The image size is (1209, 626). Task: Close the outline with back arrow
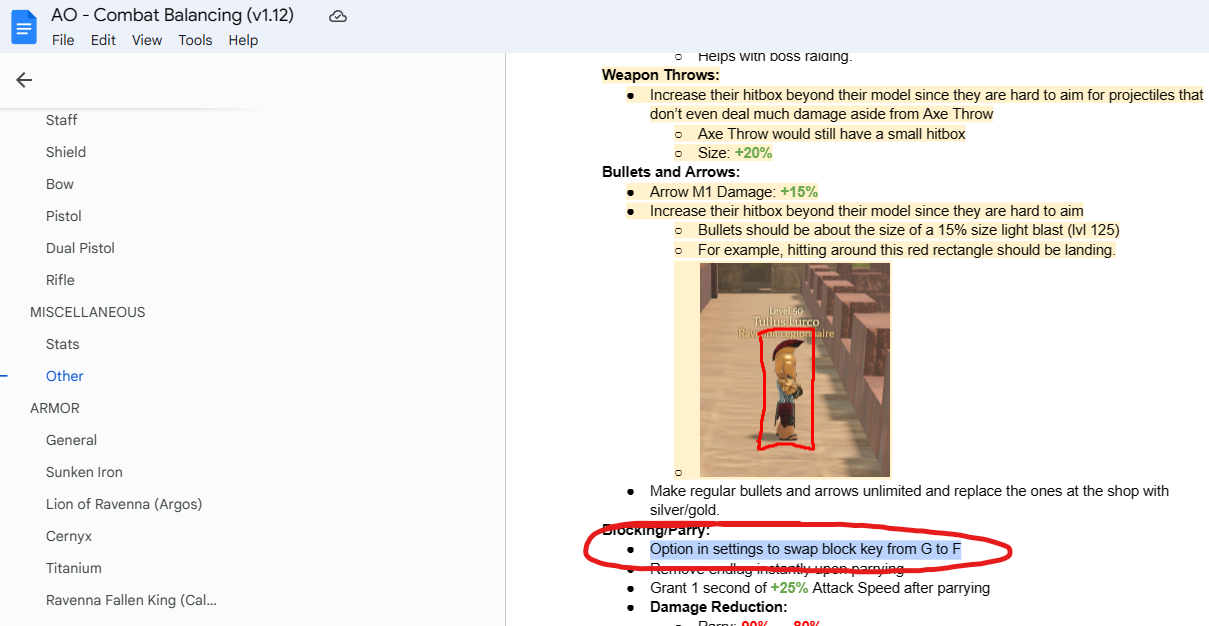(24, 81)
